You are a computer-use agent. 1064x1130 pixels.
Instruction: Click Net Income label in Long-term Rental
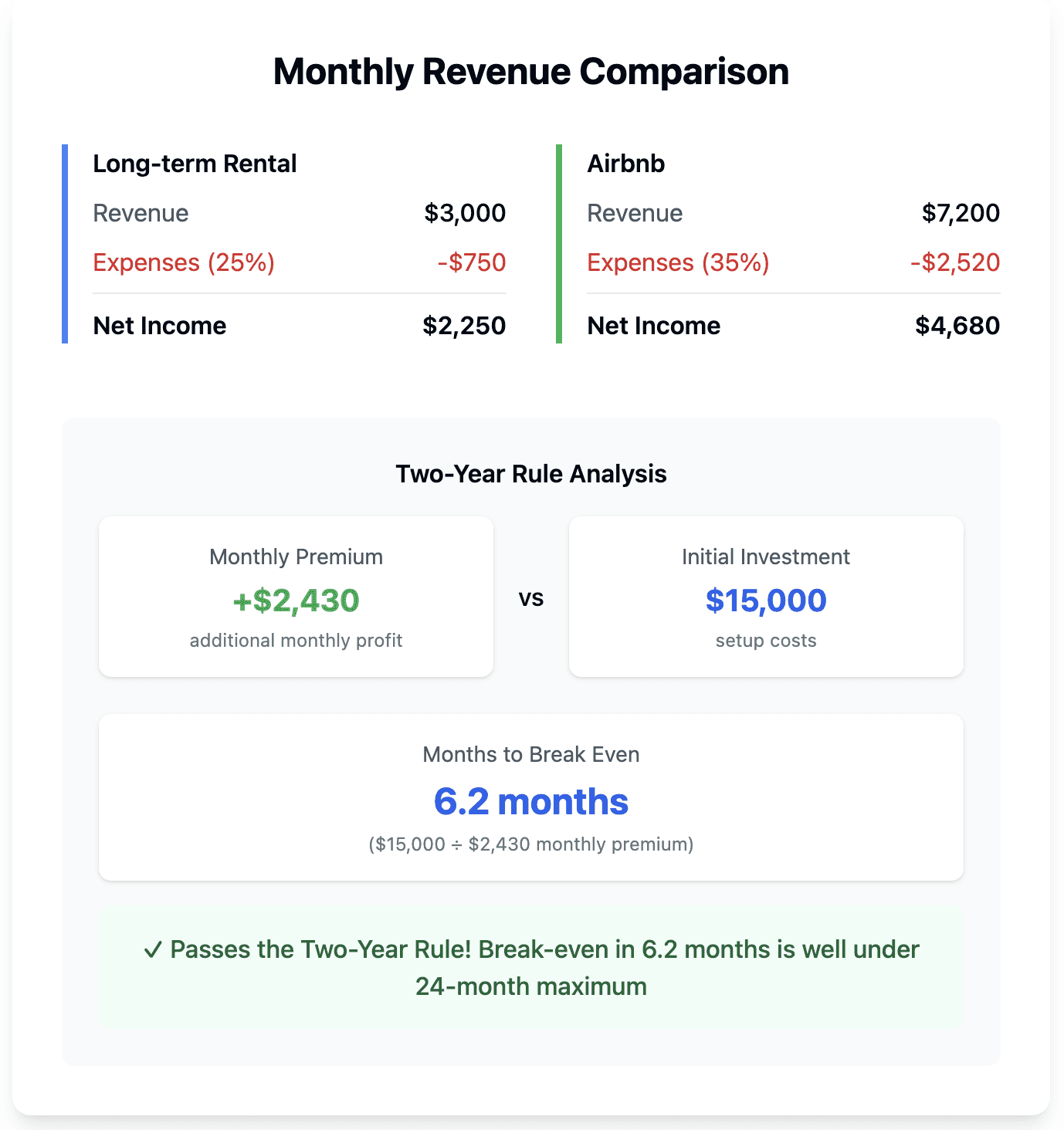(160, 326)
